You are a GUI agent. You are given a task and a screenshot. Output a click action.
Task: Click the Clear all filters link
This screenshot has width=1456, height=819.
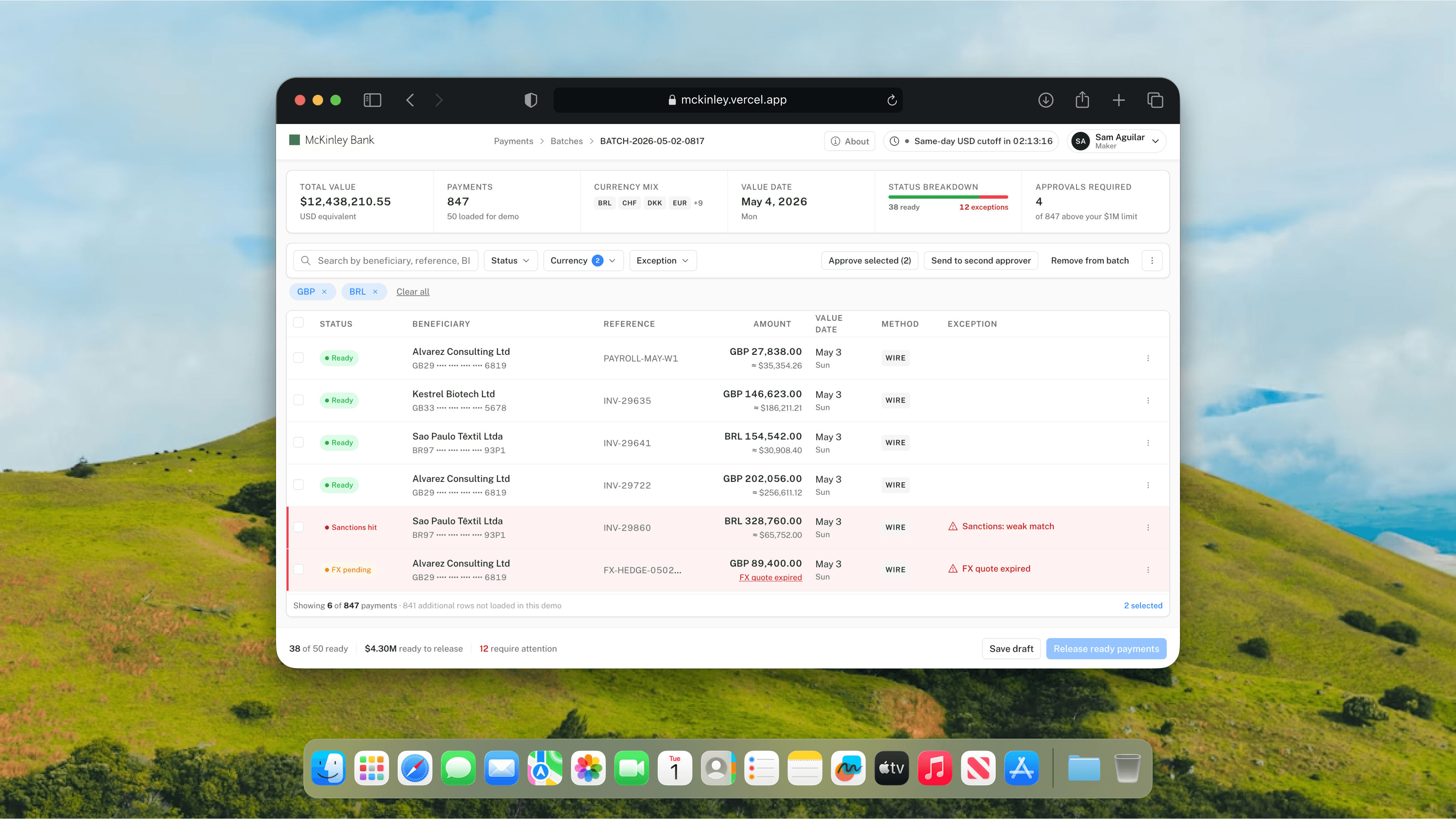413,292
